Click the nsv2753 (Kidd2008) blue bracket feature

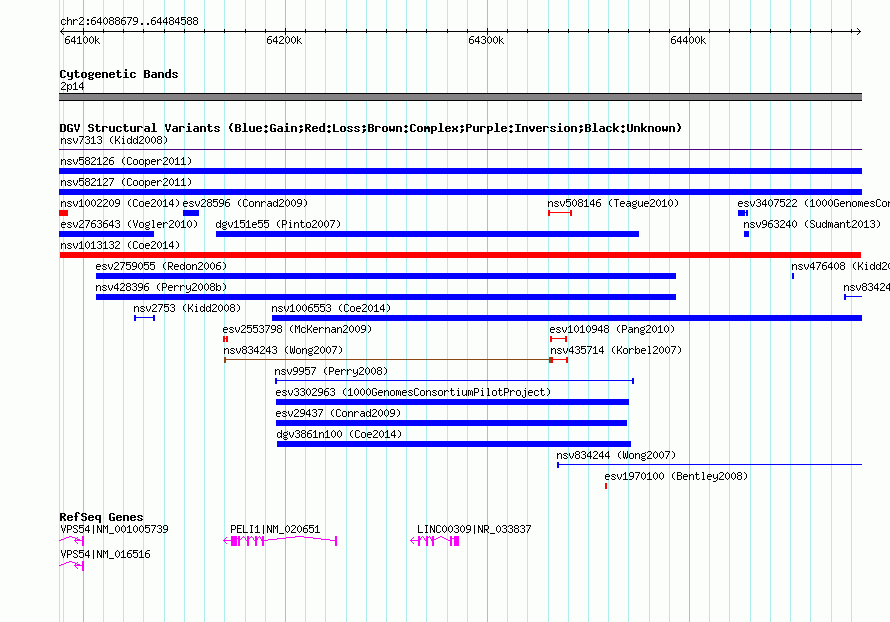tap(144, 318)
